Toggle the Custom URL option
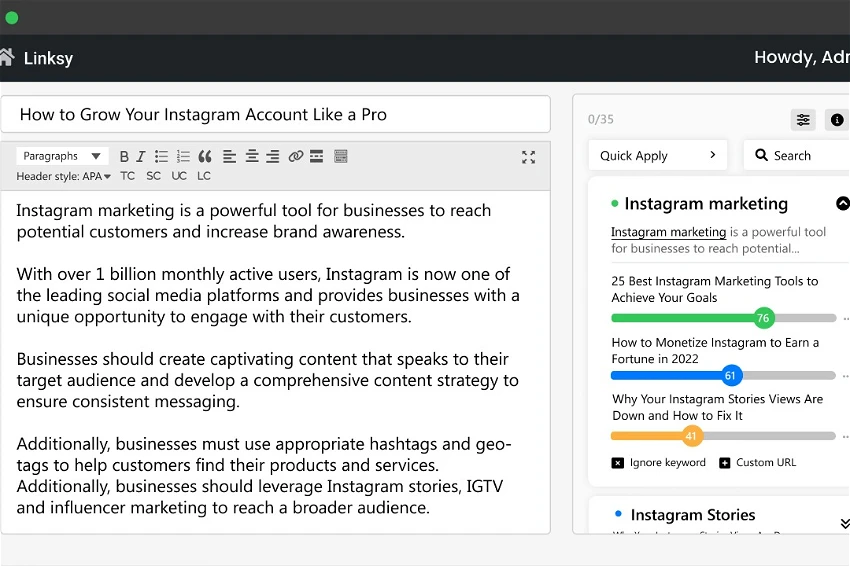The width and height of the screenshot is (850, 566). 723,463
